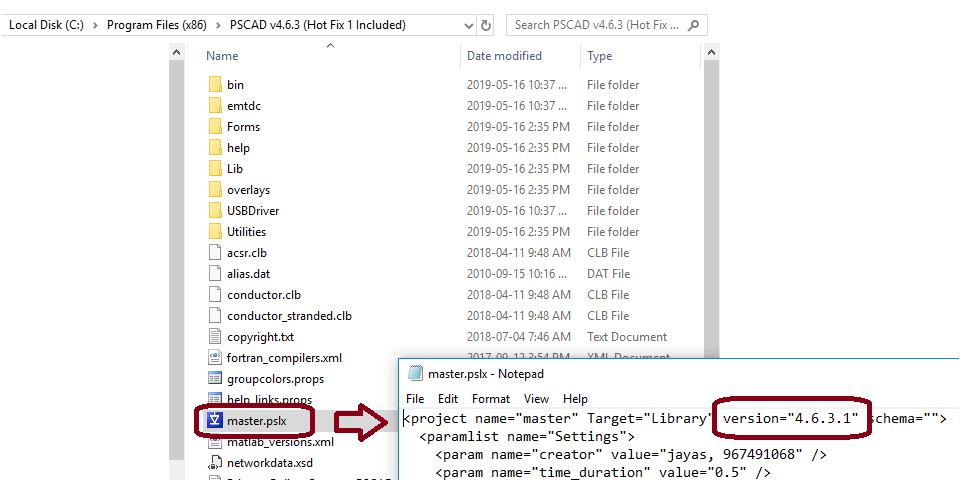Viewport: 976px width, 484px height.
Task: Click the search magnifier icon
Action: (x=695, y=26)
